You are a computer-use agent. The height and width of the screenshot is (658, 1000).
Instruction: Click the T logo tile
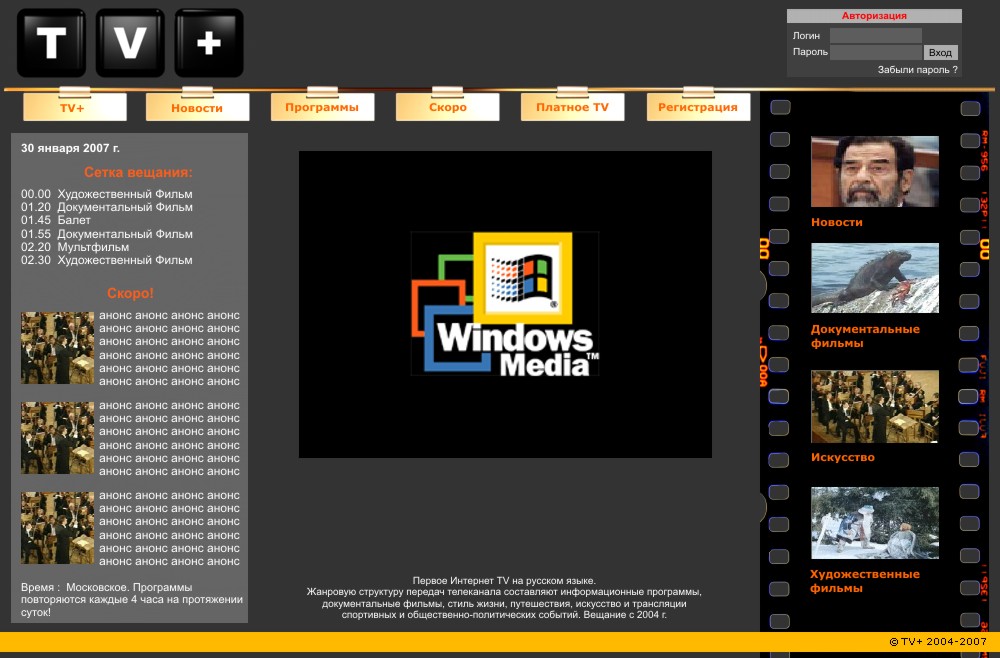click(x=51, y=43)
